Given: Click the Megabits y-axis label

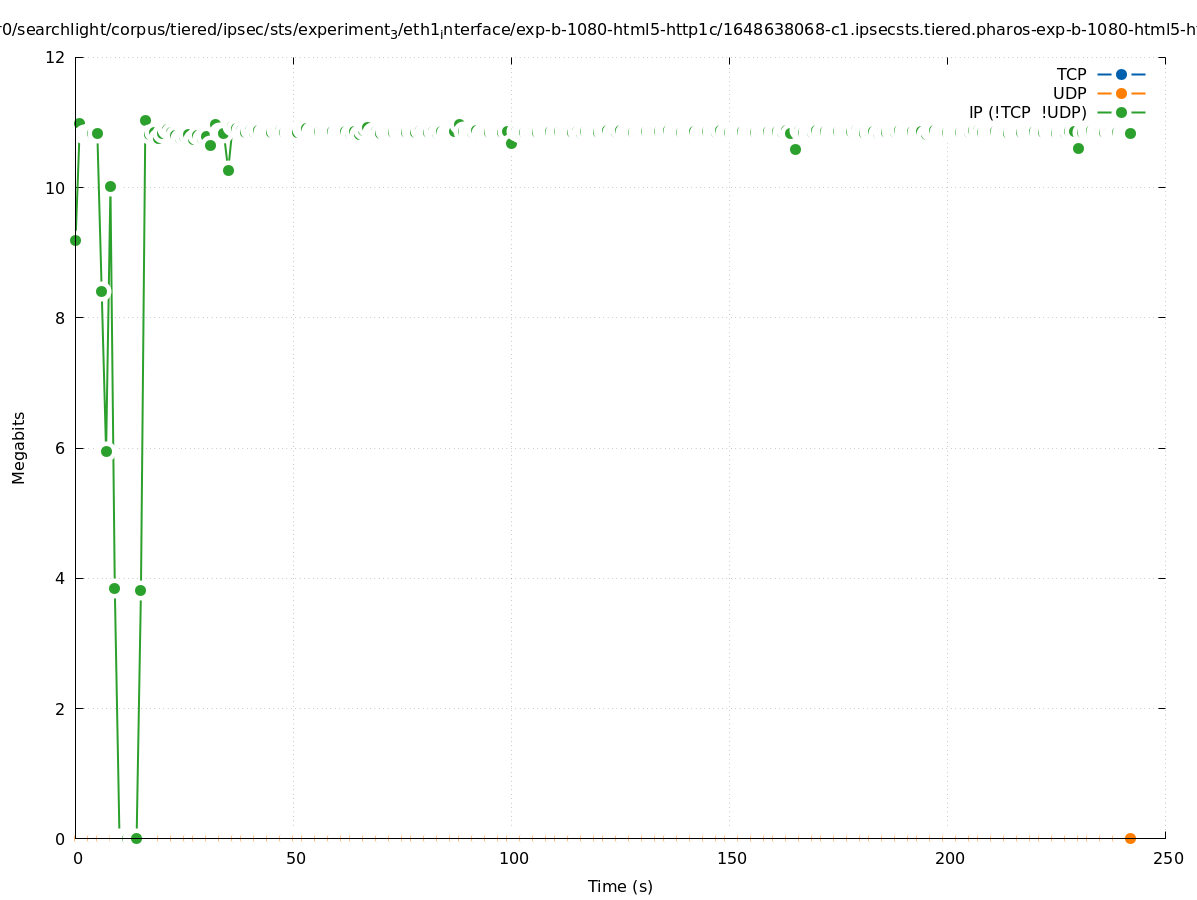Looking at the screenshot, I should tap(19, 447).
